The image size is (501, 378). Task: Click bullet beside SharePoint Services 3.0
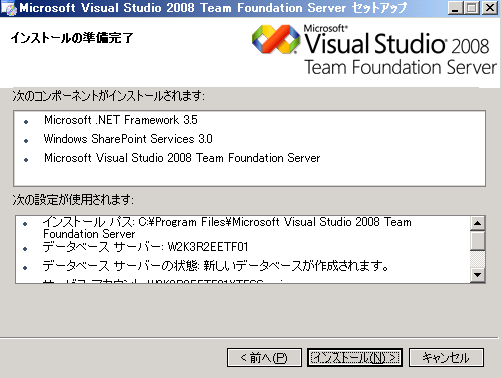26,141
